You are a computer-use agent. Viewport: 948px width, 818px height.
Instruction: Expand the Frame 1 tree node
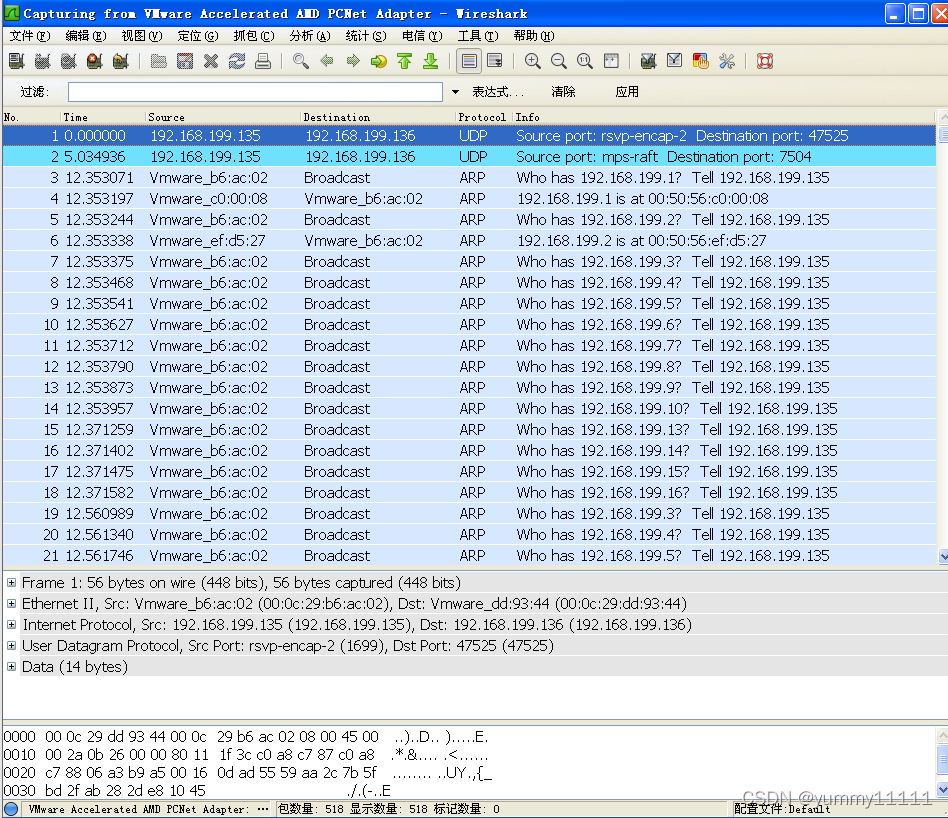click(11, 583)
